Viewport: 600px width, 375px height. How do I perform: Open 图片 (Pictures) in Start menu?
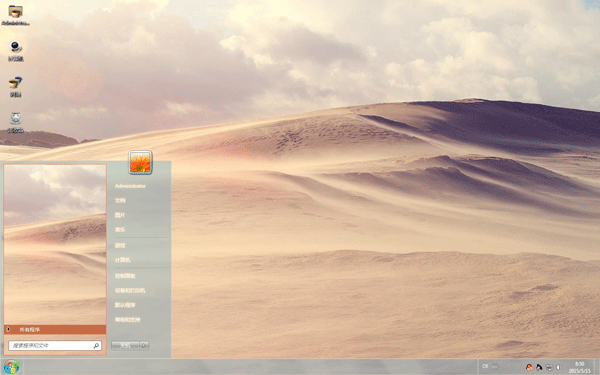click(120, 215)
